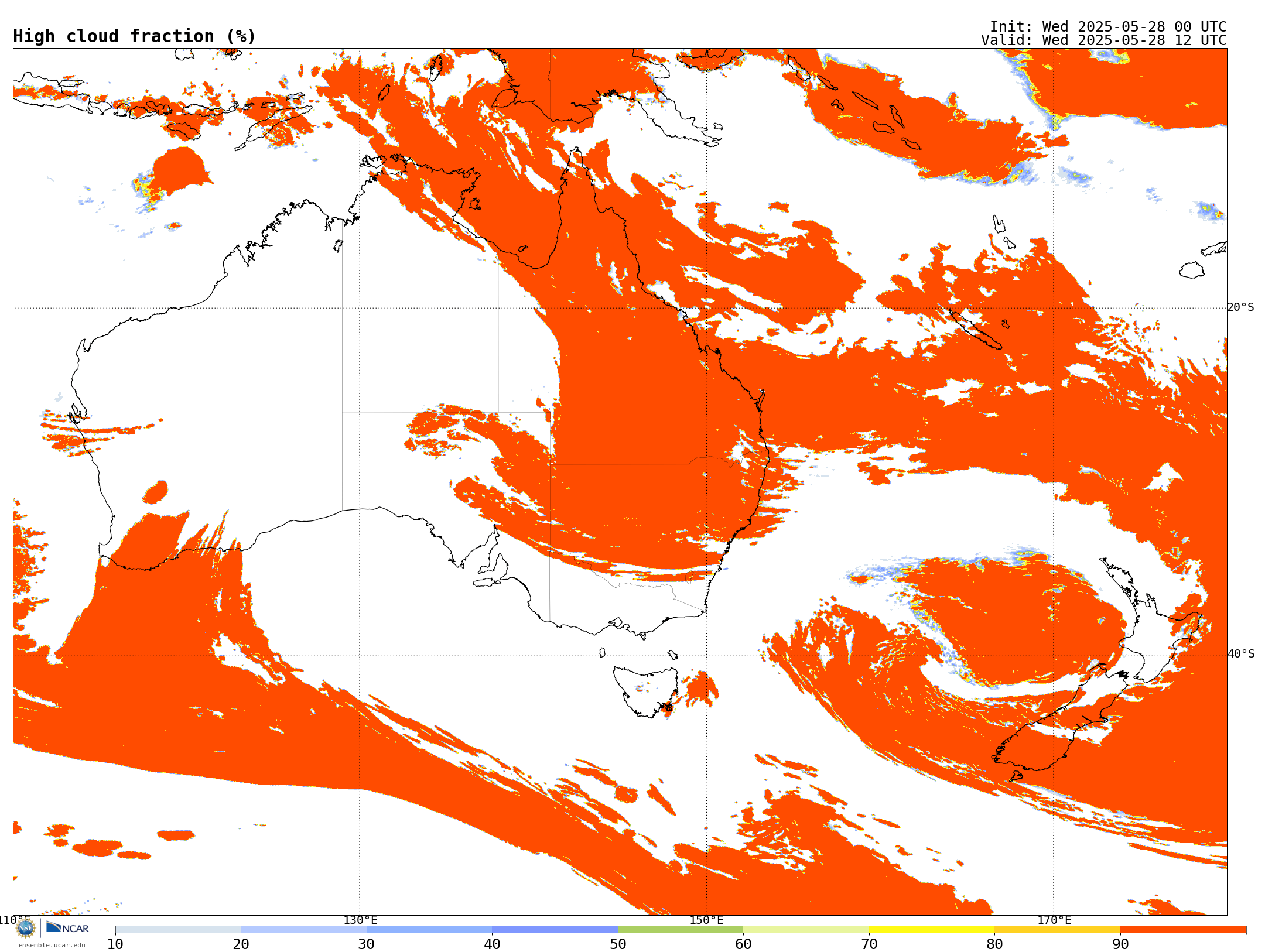Select the 60–70 pale yellow colorbar segment

point(806,930)
